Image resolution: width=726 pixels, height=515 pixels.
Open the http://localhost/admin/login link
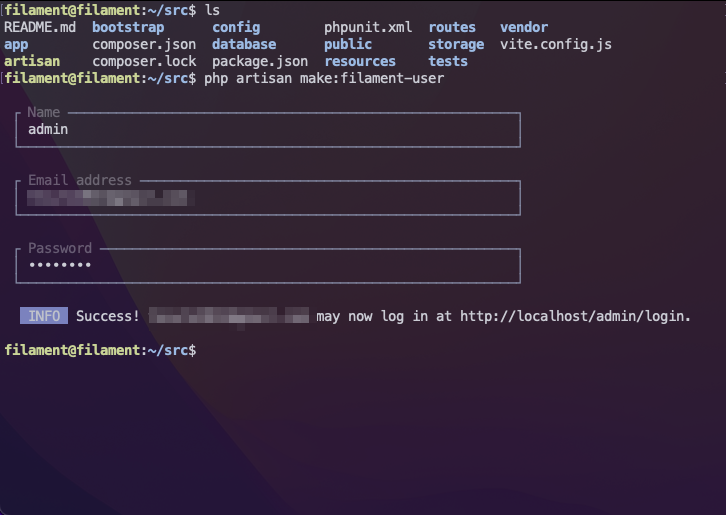click(573, 316)
